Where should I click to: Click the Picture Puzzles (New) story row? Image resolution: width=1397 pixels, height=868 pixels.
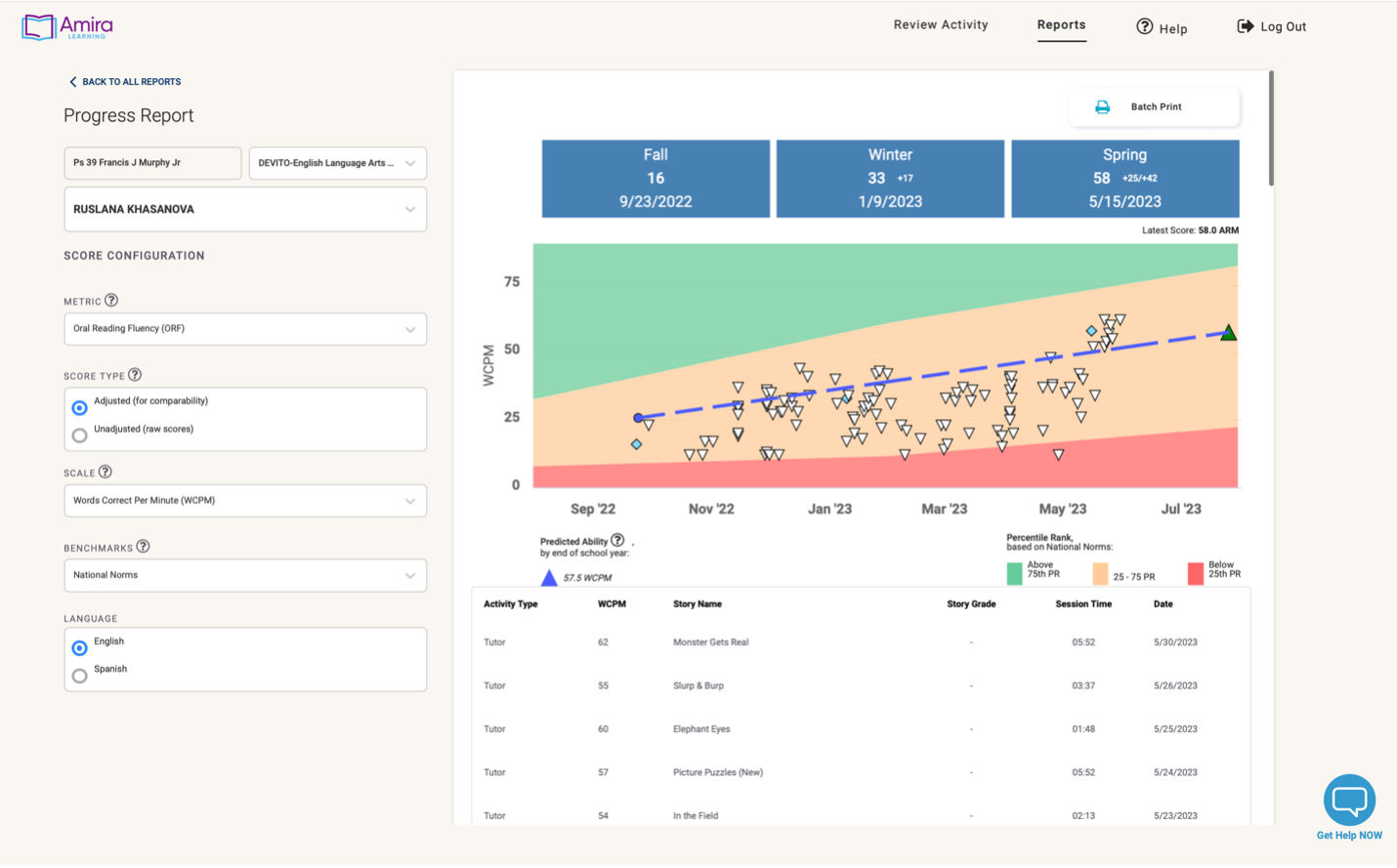861,772
